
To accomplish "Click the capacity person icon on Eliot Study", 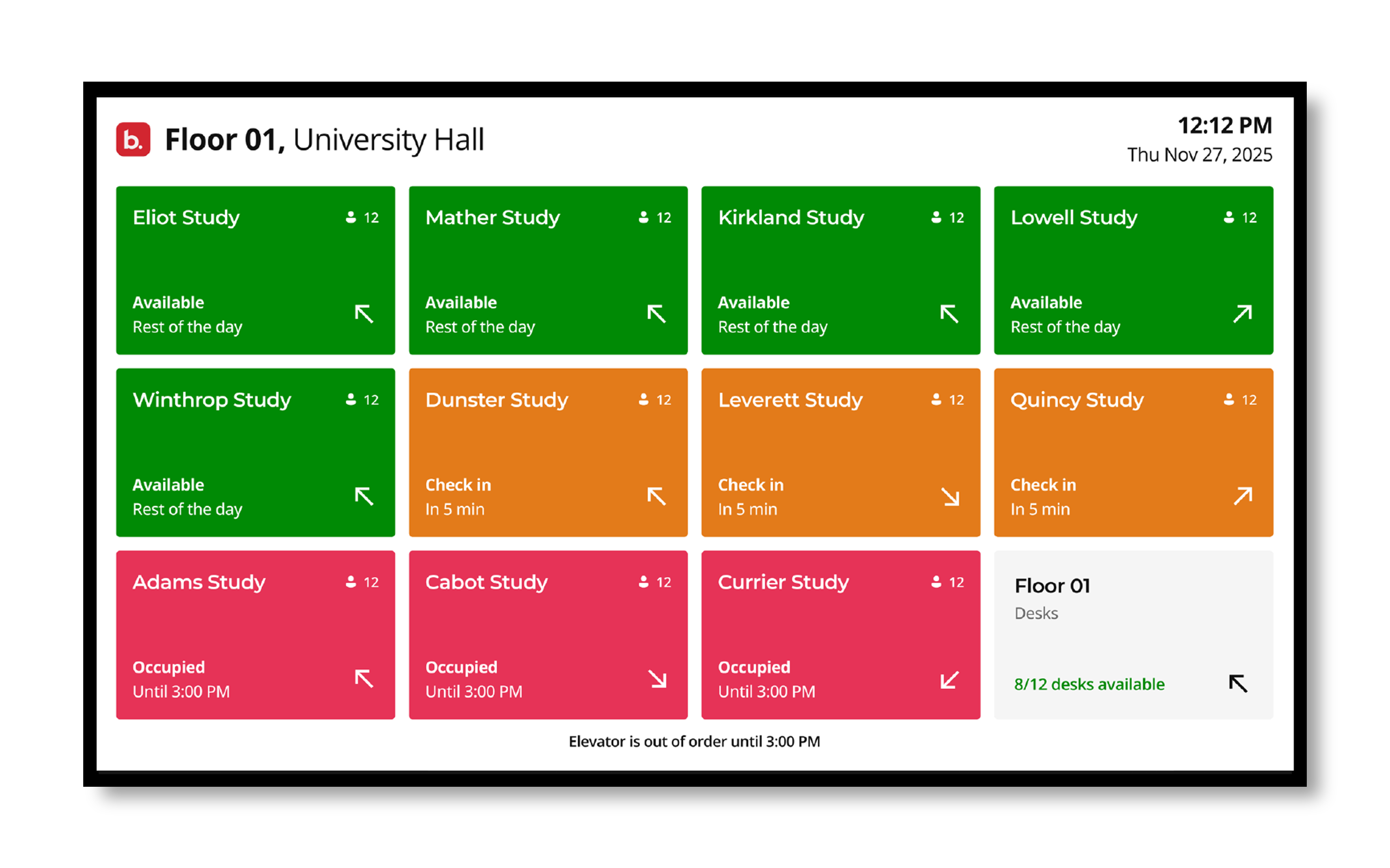I will tap(351, 217).
